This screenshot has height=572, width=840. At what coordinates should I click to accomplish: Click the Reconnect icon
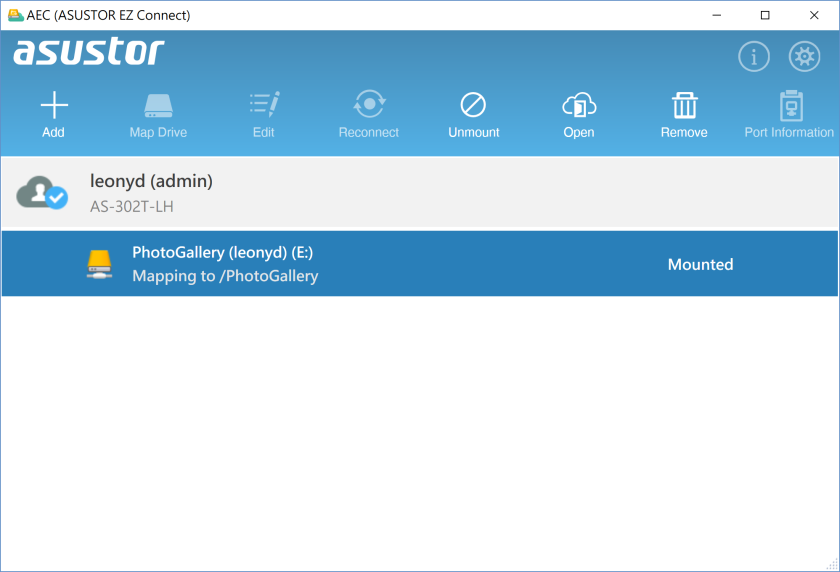(369, 103)
